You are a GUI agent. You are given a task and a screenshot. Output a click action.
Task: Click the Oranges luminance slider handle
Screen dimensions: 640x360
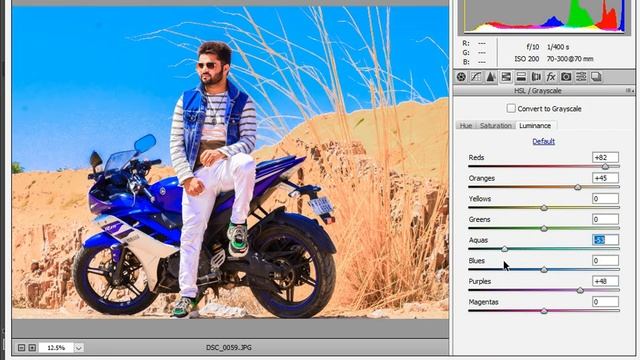pyautogui.click(x=578, y=187)
